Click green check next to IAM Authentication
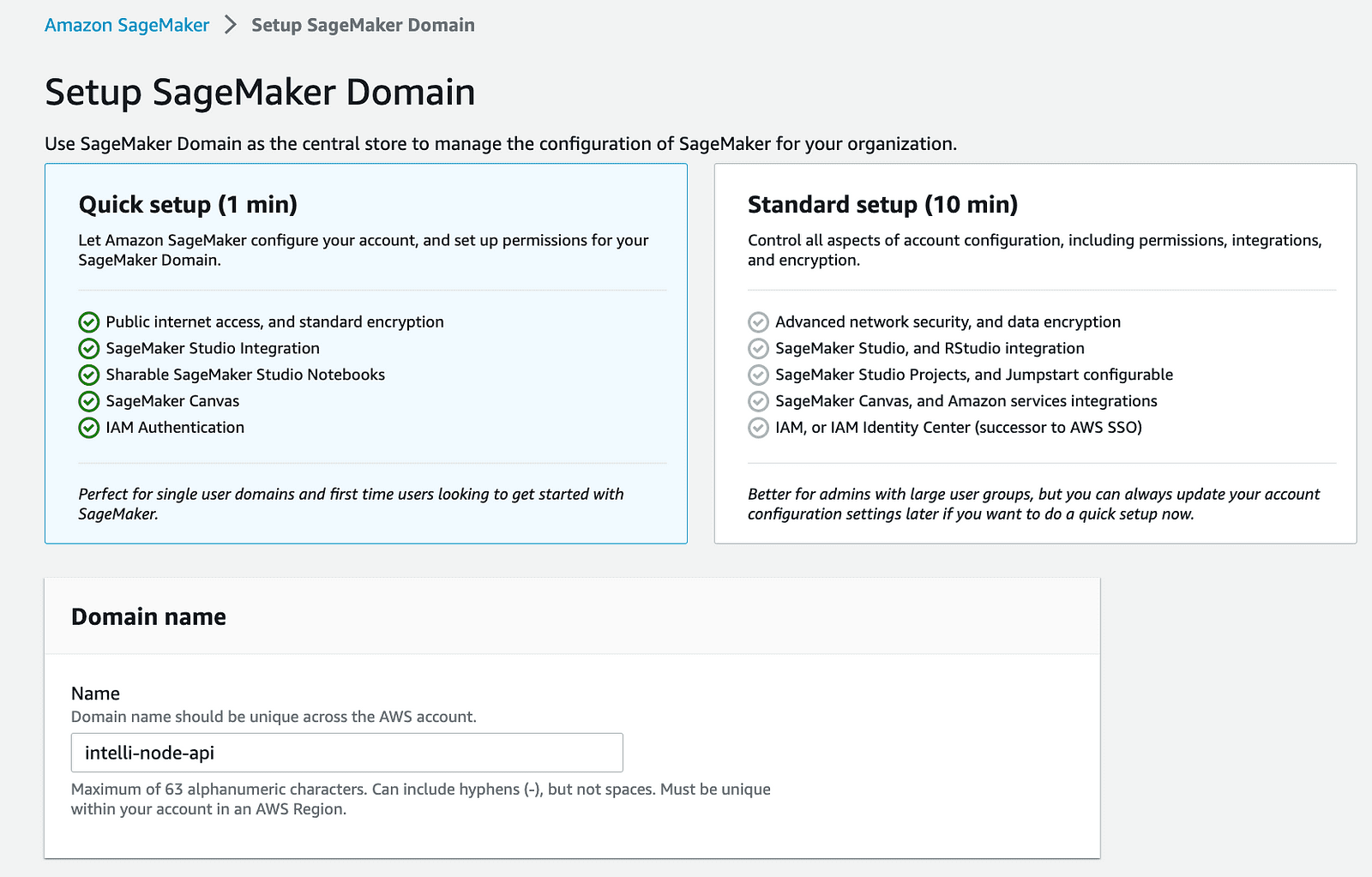The width and height of the screenshot is (1372, 877). 89,428
